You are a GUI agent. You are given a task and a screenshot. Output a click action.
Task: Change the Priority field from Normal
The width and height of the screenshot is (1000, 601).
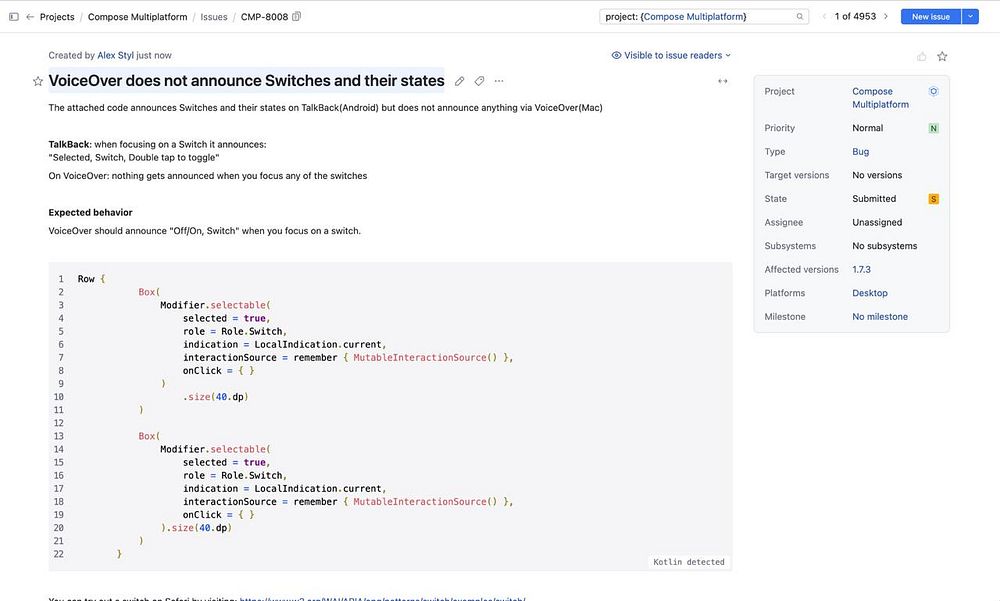click(x=867, y=128)
